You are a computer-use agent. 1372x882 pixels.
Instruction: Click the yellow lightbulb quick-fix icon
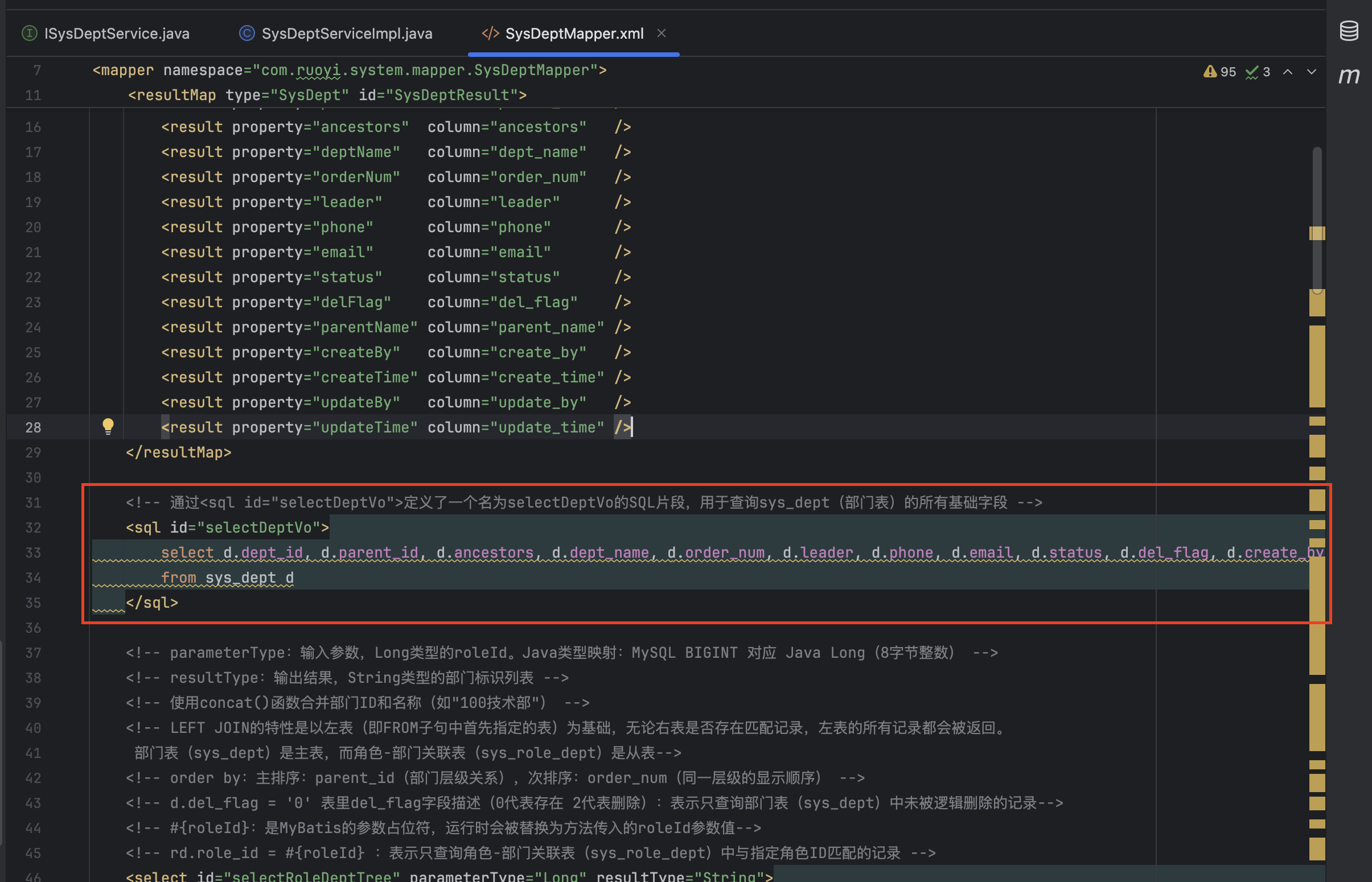pos(108,426)
